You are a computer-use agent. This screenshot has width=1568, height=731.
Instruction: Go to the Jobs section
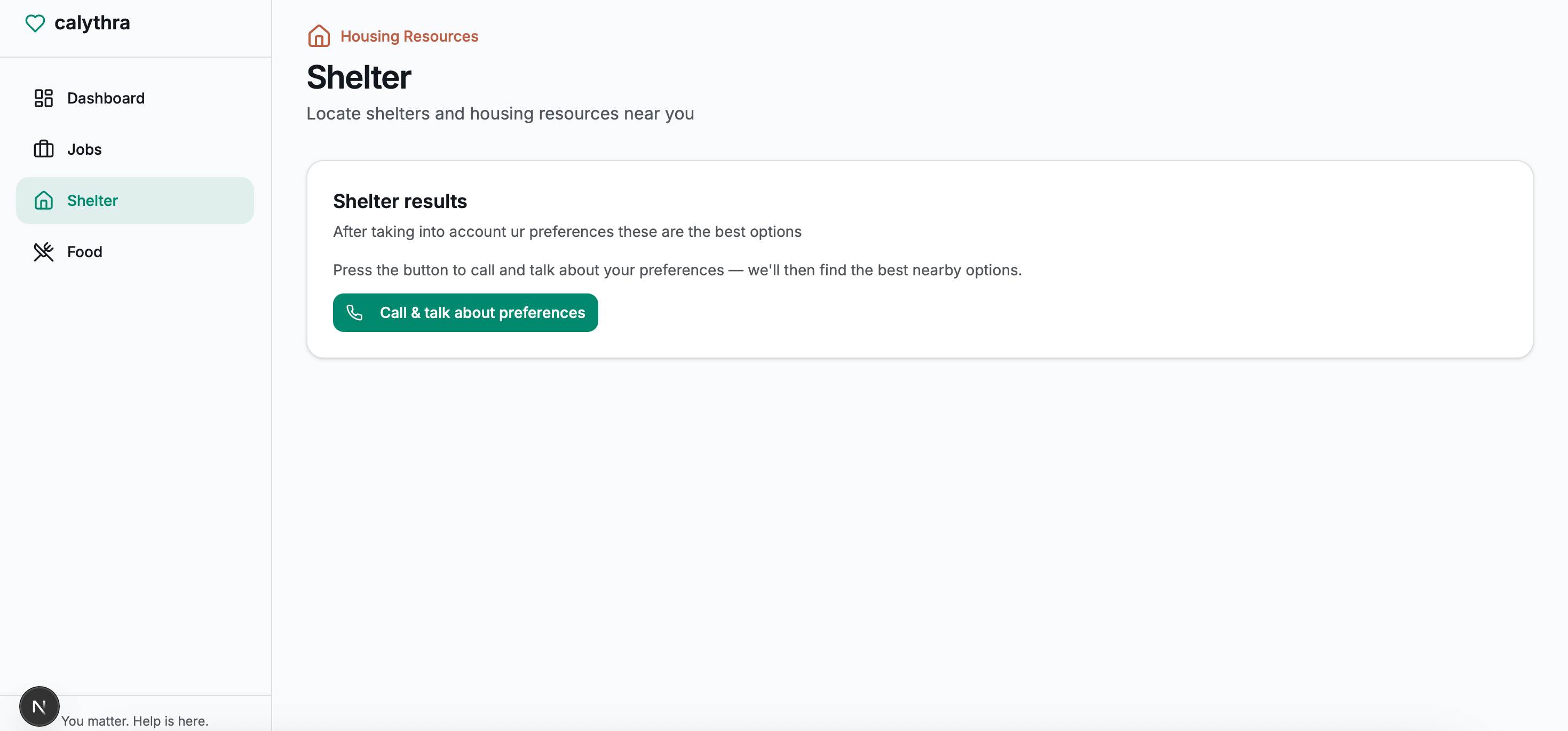point(84,149)
